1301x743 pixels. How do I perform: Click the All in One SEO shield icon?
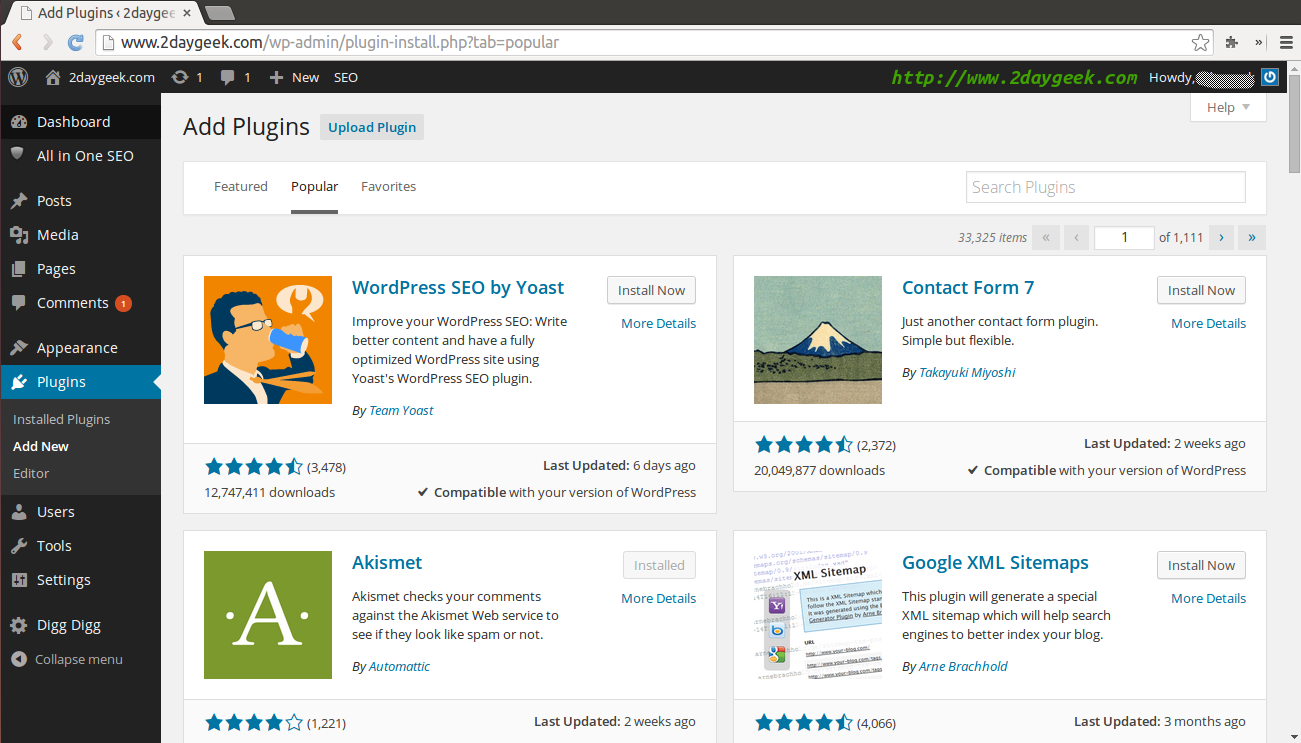19,155
